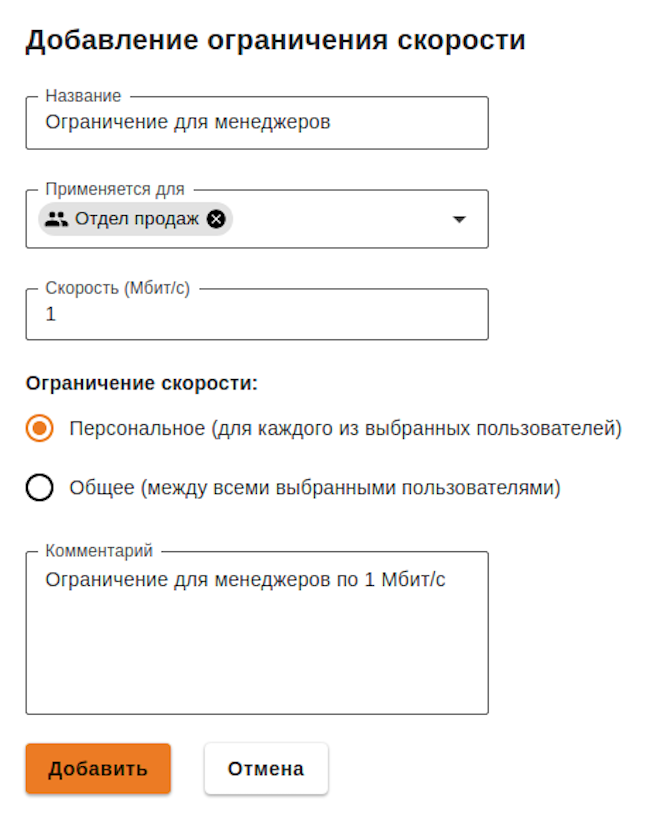The image size is (650, 835).
Task: Focus the "Скорость (Мбит/с)" input field
Action: [256, 314]
